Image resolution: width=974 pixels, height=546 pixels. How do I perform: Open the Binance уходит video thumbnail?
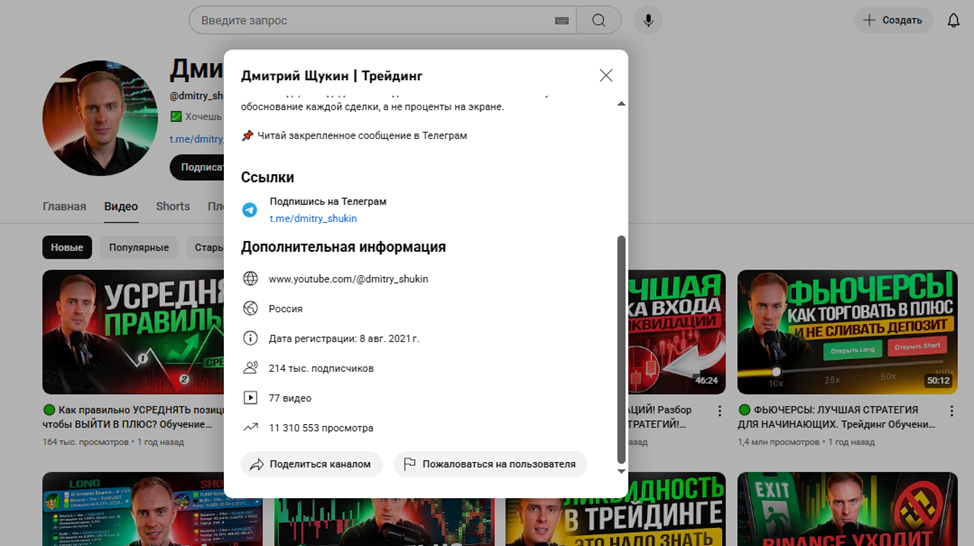click(847, 509)
